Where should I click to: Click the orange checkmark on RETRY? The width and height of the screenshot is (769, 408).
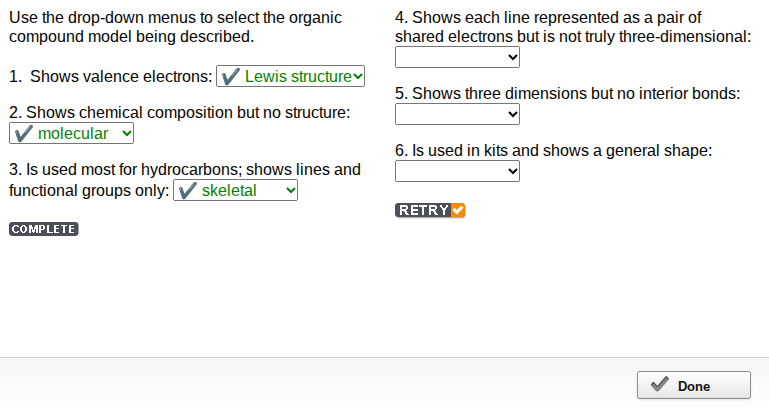[458, 210]
